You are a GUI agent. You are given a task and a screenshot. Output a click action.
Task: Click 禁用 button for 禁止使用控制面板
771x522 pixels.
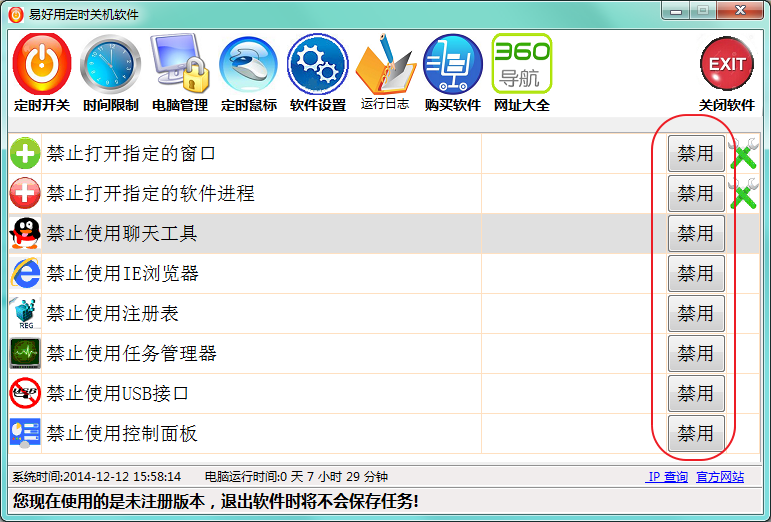(x=696, y=433)
